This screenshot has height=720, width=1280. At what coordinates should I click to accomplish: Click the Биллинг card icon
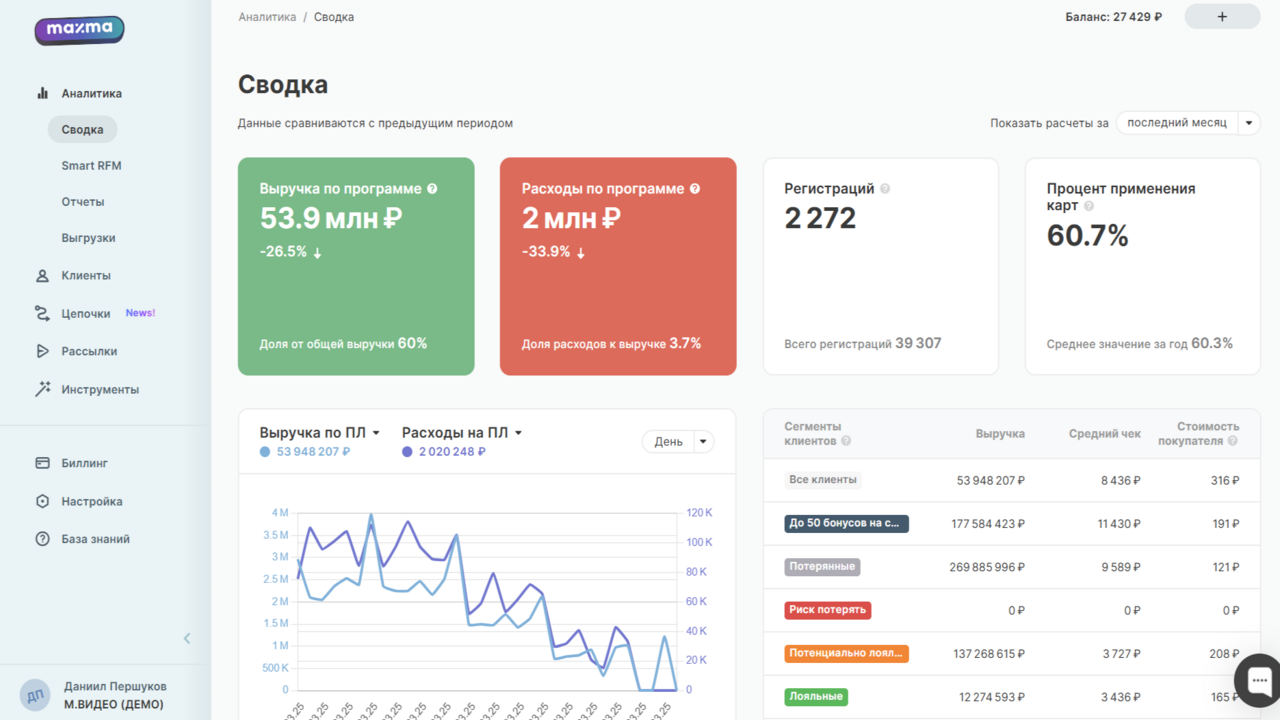42,463
